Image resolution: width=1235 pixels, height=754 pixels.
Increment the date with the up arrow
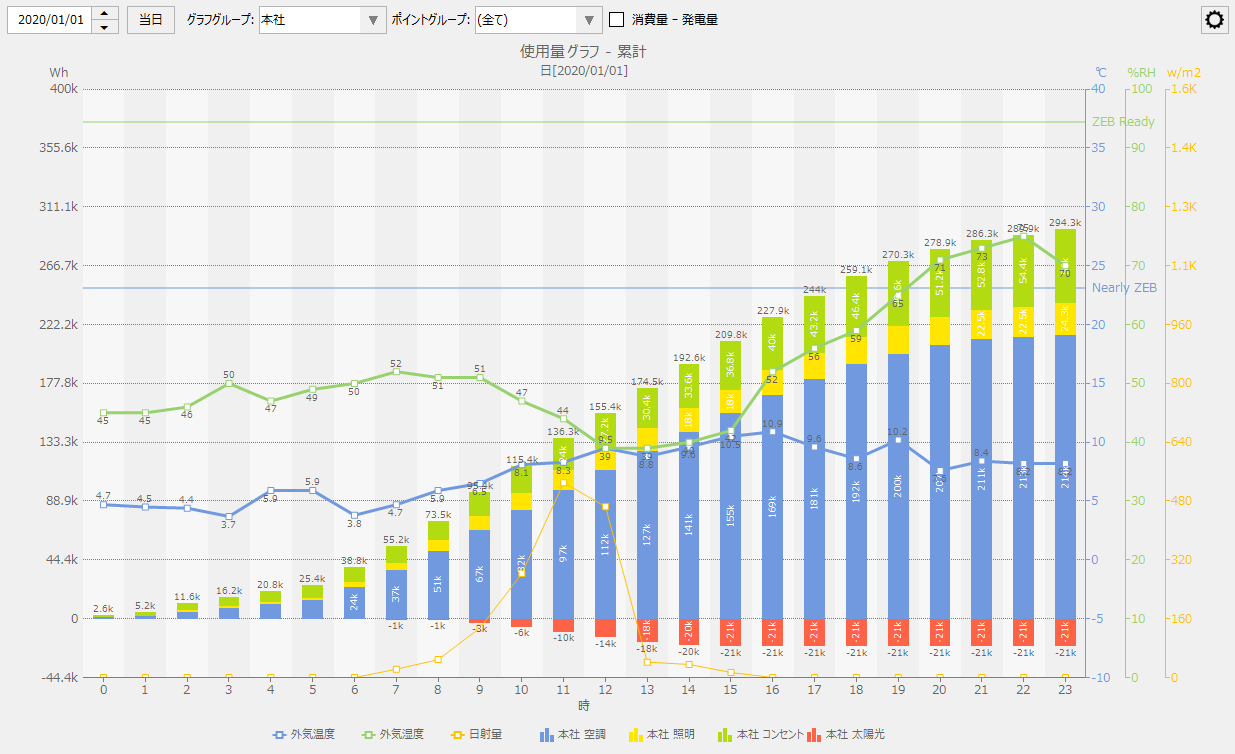[105, 14]
